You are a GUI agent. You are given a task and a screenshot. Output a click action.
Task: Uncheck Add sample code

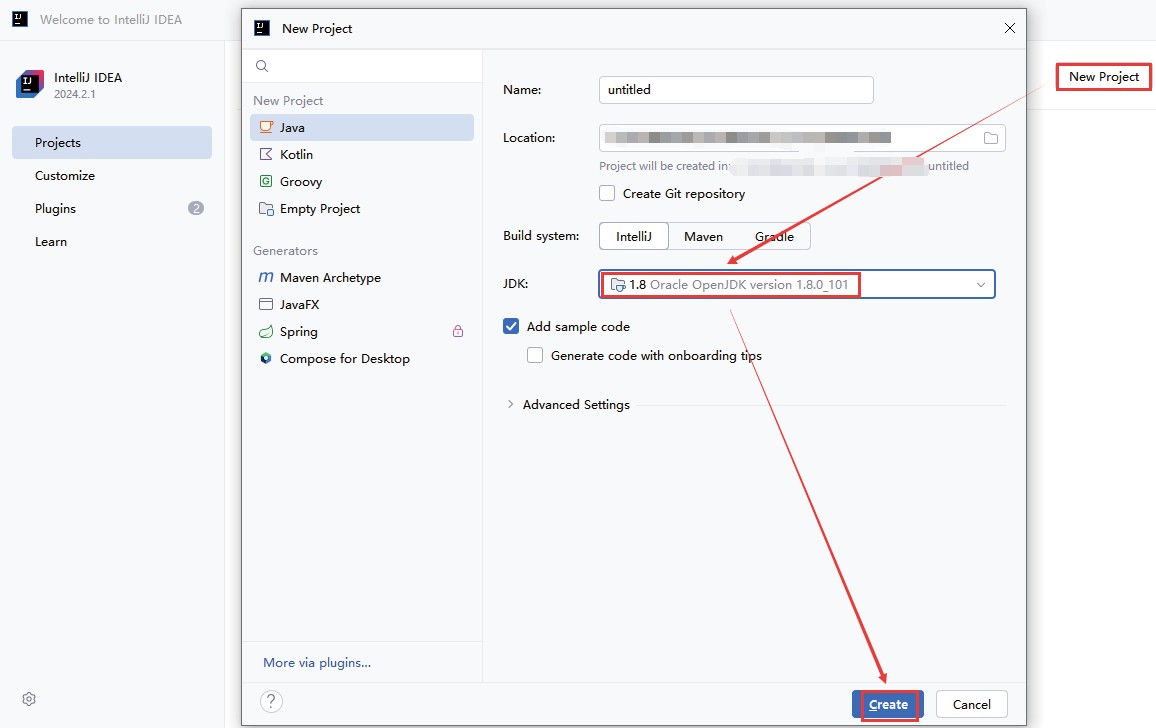[x=511, y=326]
